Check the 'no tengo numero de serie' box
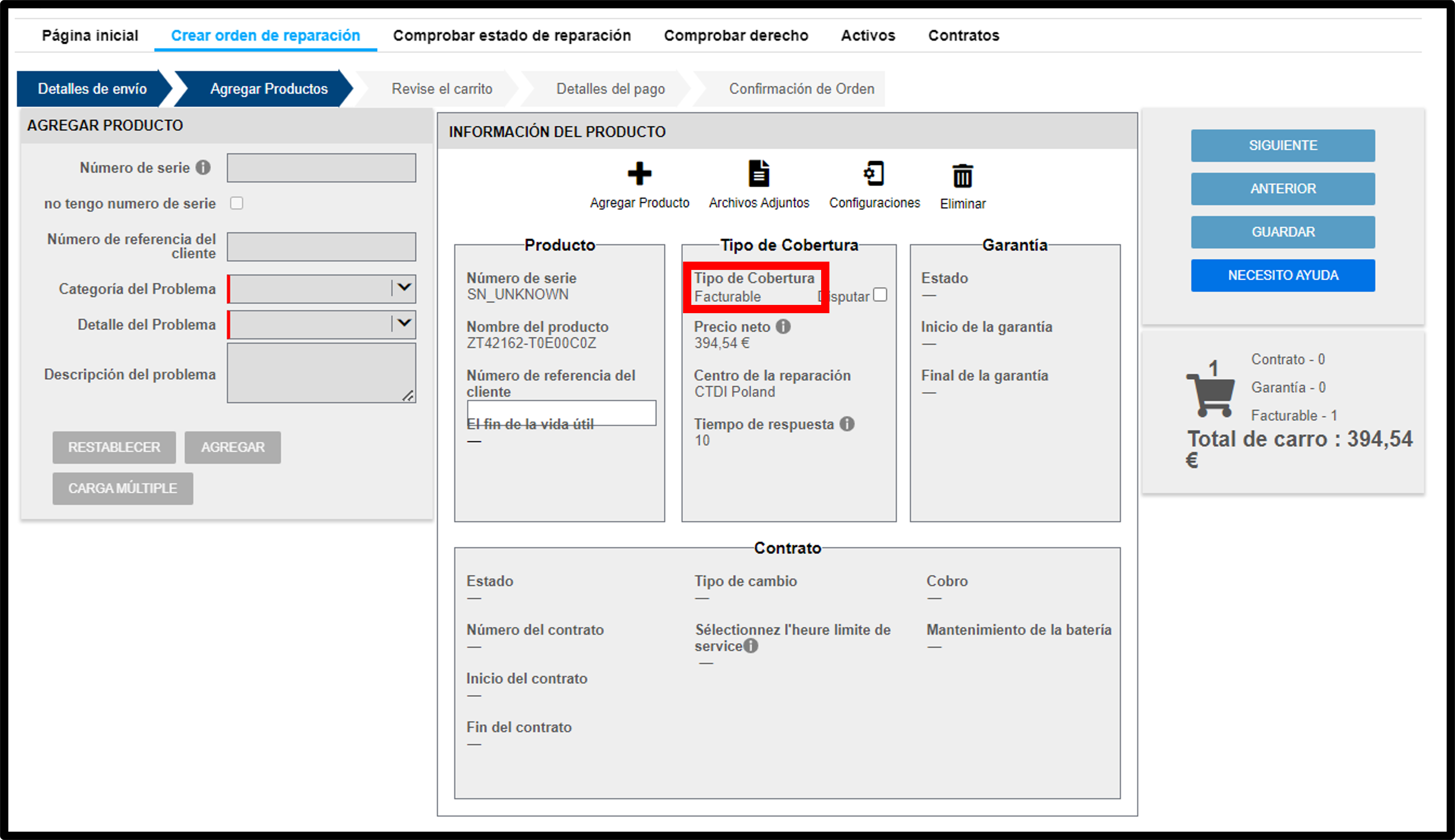This screenshot has height=840, width=1455. [x=236, y=203]
